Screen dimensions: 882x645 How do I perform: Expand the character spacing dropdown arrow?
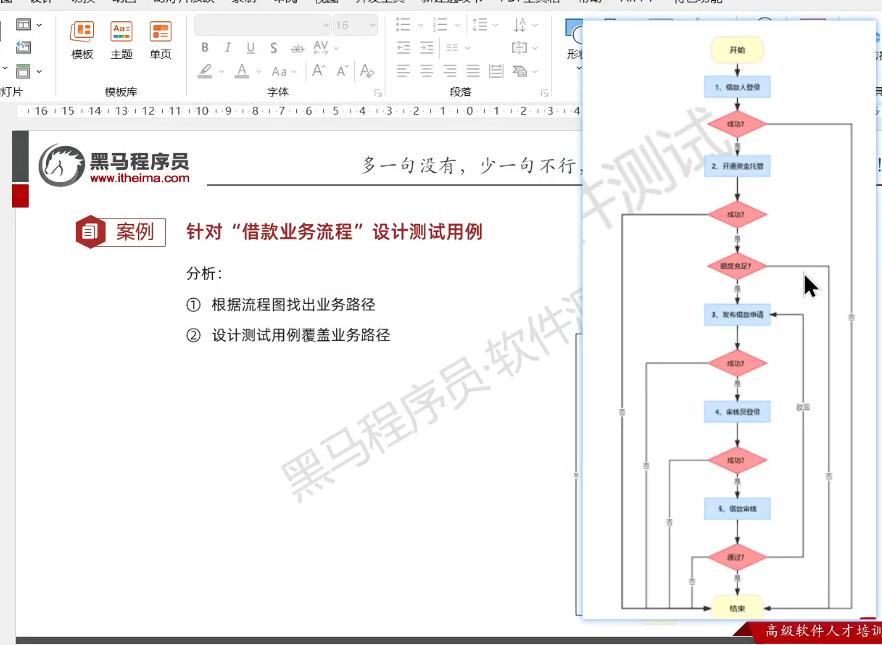pyautogui.click(x=336, y=48)
